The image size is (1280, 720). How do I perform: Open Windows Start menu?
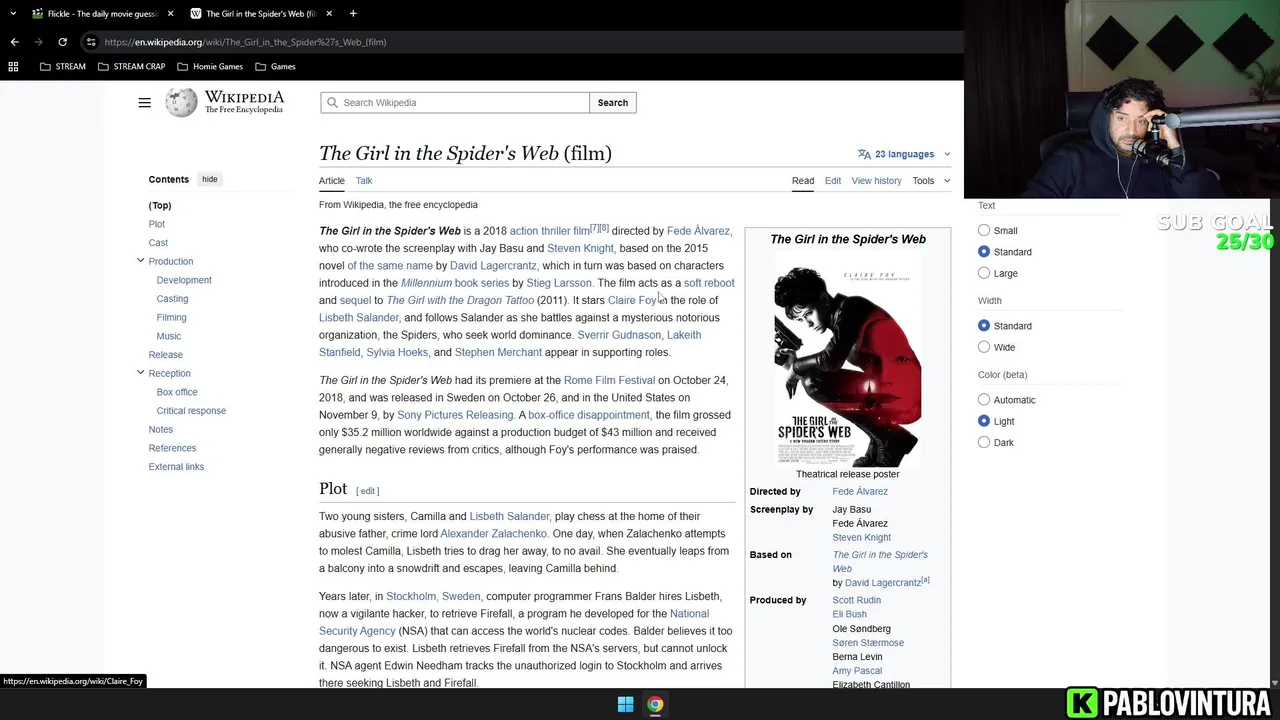(625, 704)
